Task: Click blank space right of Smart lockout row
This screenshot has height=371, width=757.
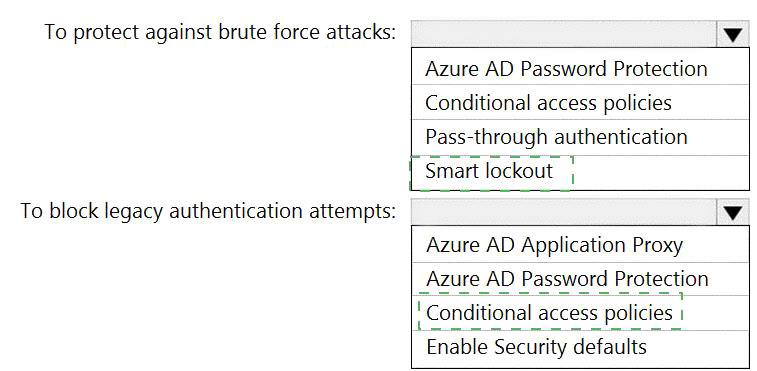Action: coord(661,173)
